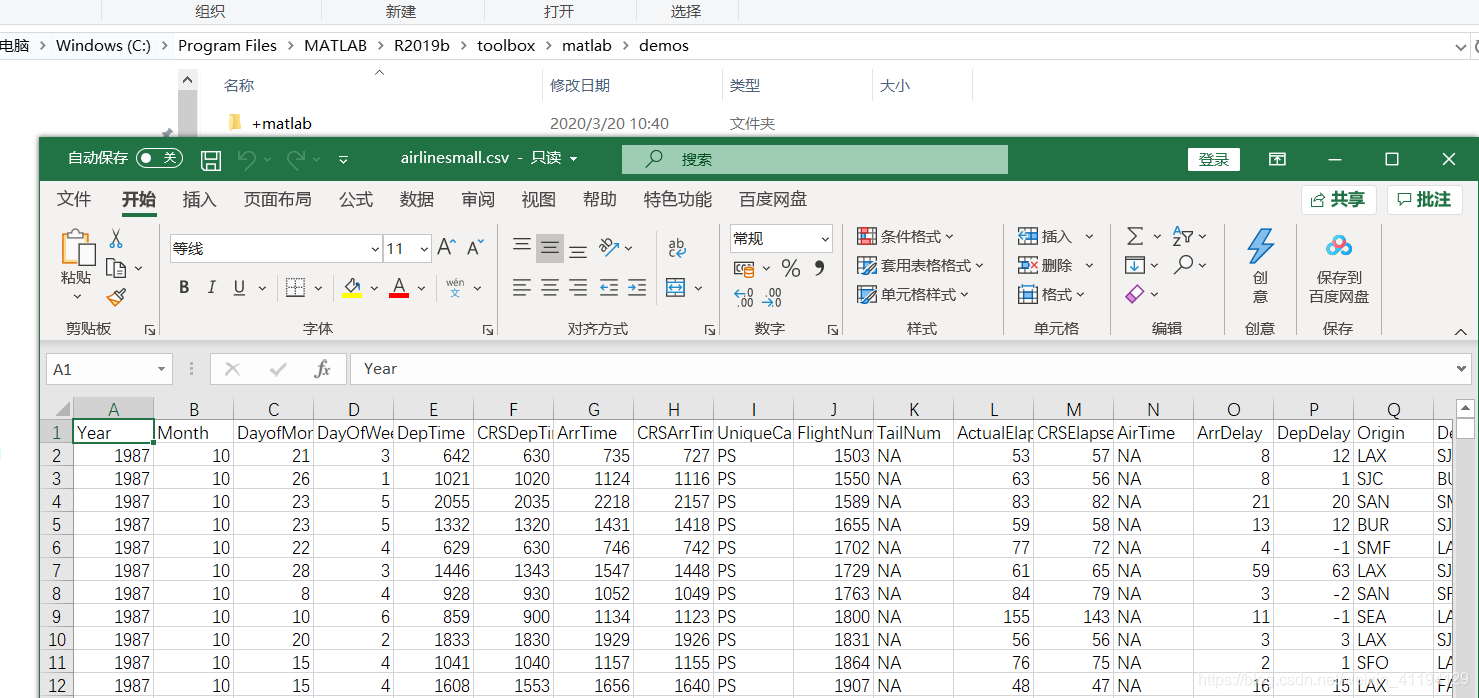This screenshot has height=698, width=1479.
Task: Open Format cells menu in ribbon
Action: tap(1052, 294)
